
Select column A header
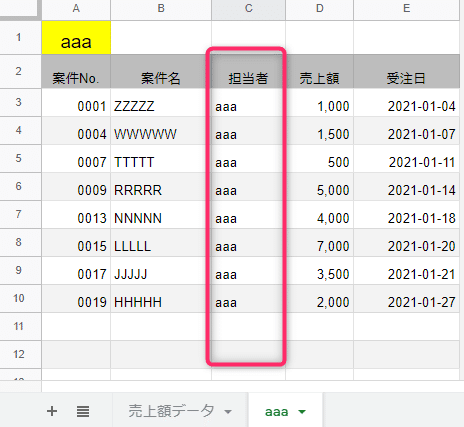[x=76, y=9]
